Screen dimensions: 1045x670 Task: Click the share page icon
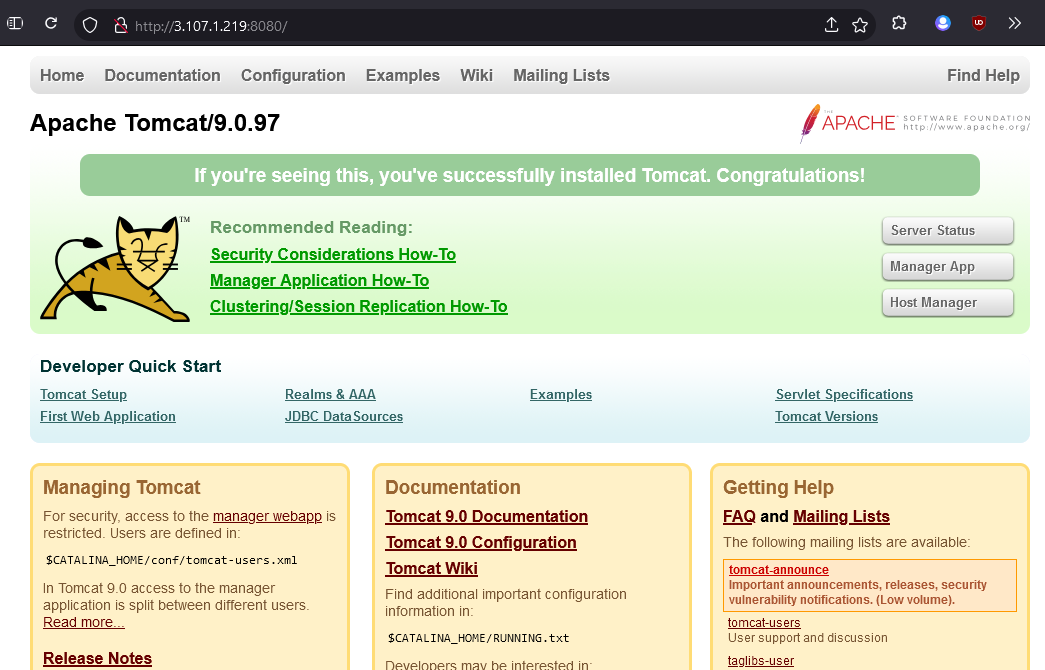click(831, 25)
